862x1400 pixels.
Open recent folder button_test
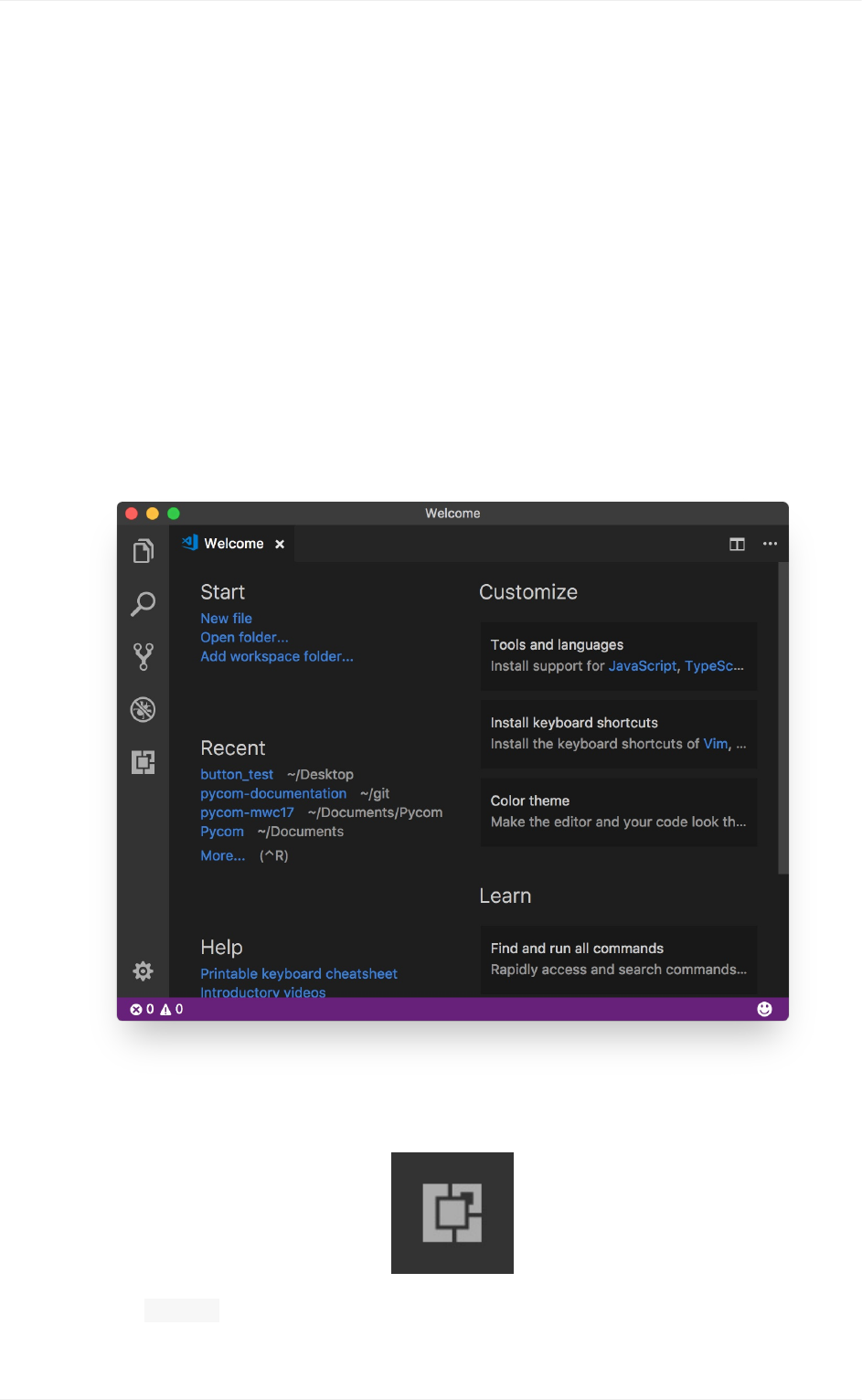click(x=237, y=774)
